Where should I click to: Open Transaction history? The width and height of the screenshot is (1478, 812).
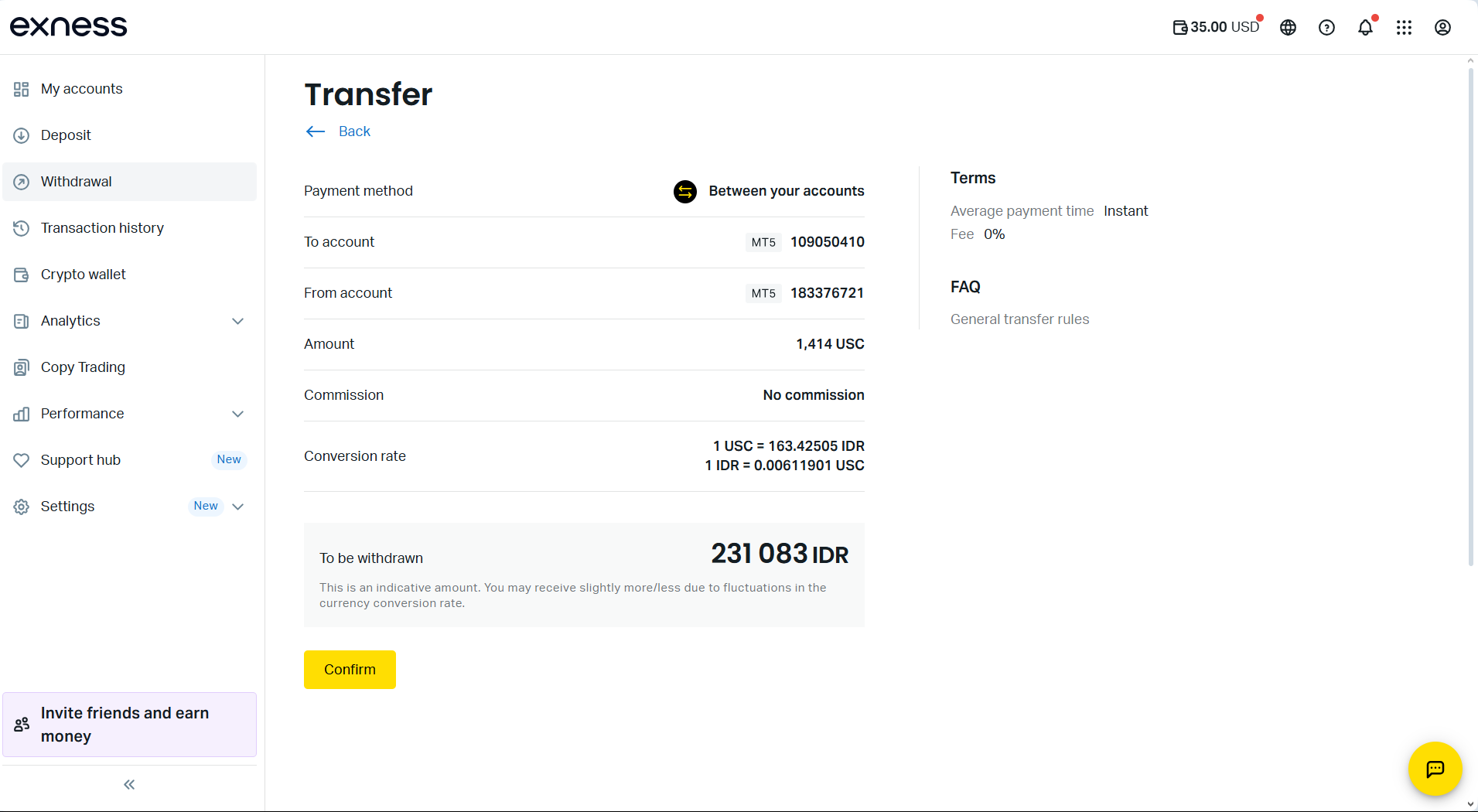click(x=129, y=228)
